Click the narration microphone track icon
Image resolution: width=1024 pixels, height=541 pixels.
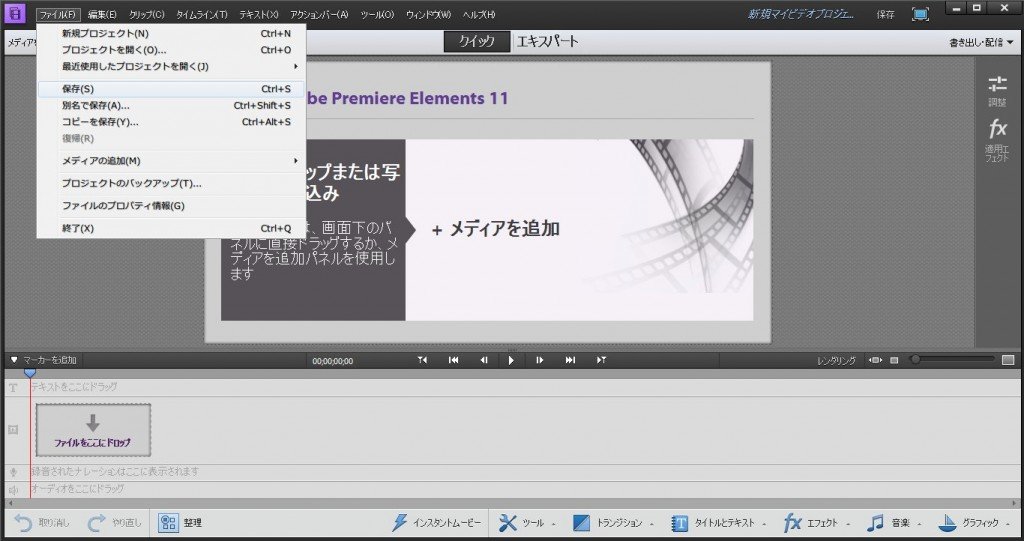pos(12,472)
